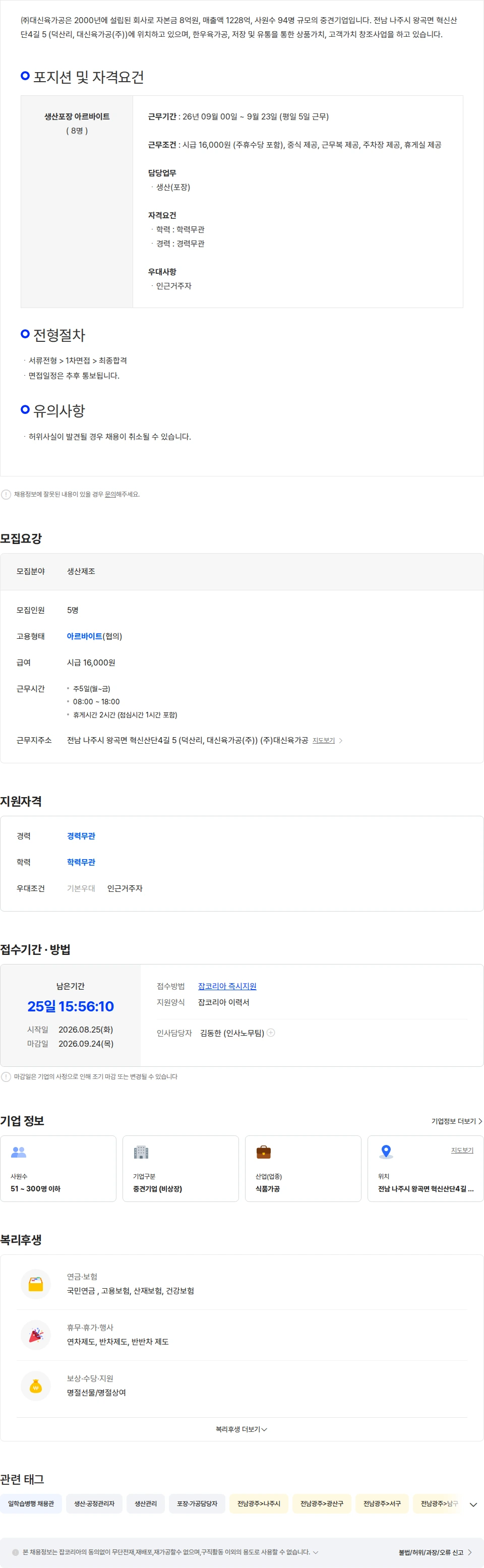Click the 잡코리아 이력서 지원양식 text
Viewport: 484px width, 1568px height.
[x=223, y=1002]
